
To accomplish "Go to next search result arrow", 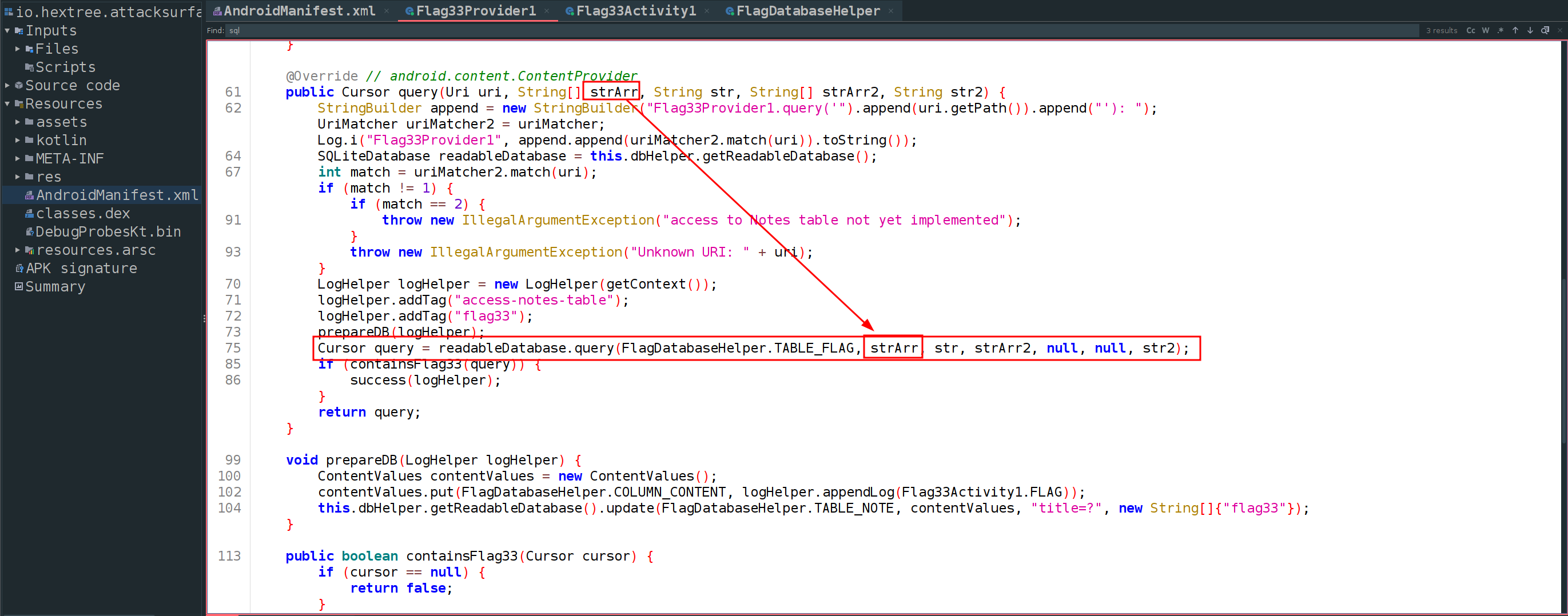I will point(1530,30).
